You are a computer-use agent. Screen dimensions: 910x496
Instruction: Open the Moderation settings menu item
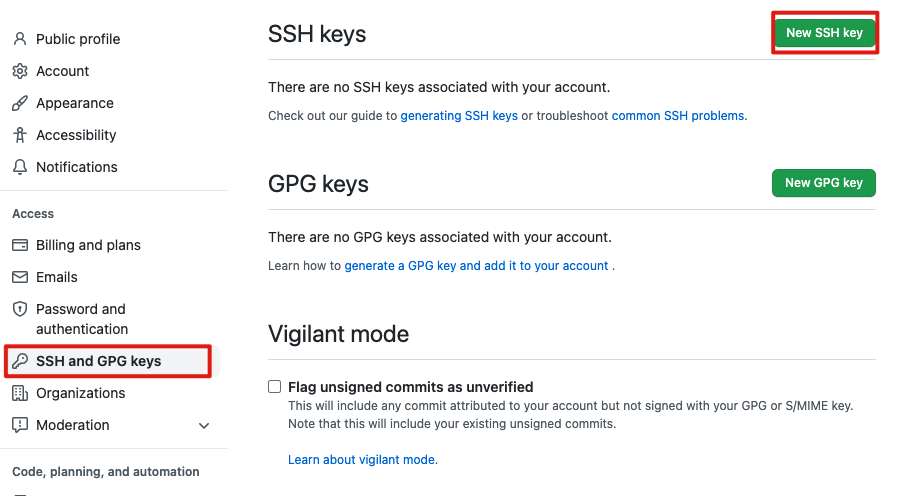(x=72, y=425)
